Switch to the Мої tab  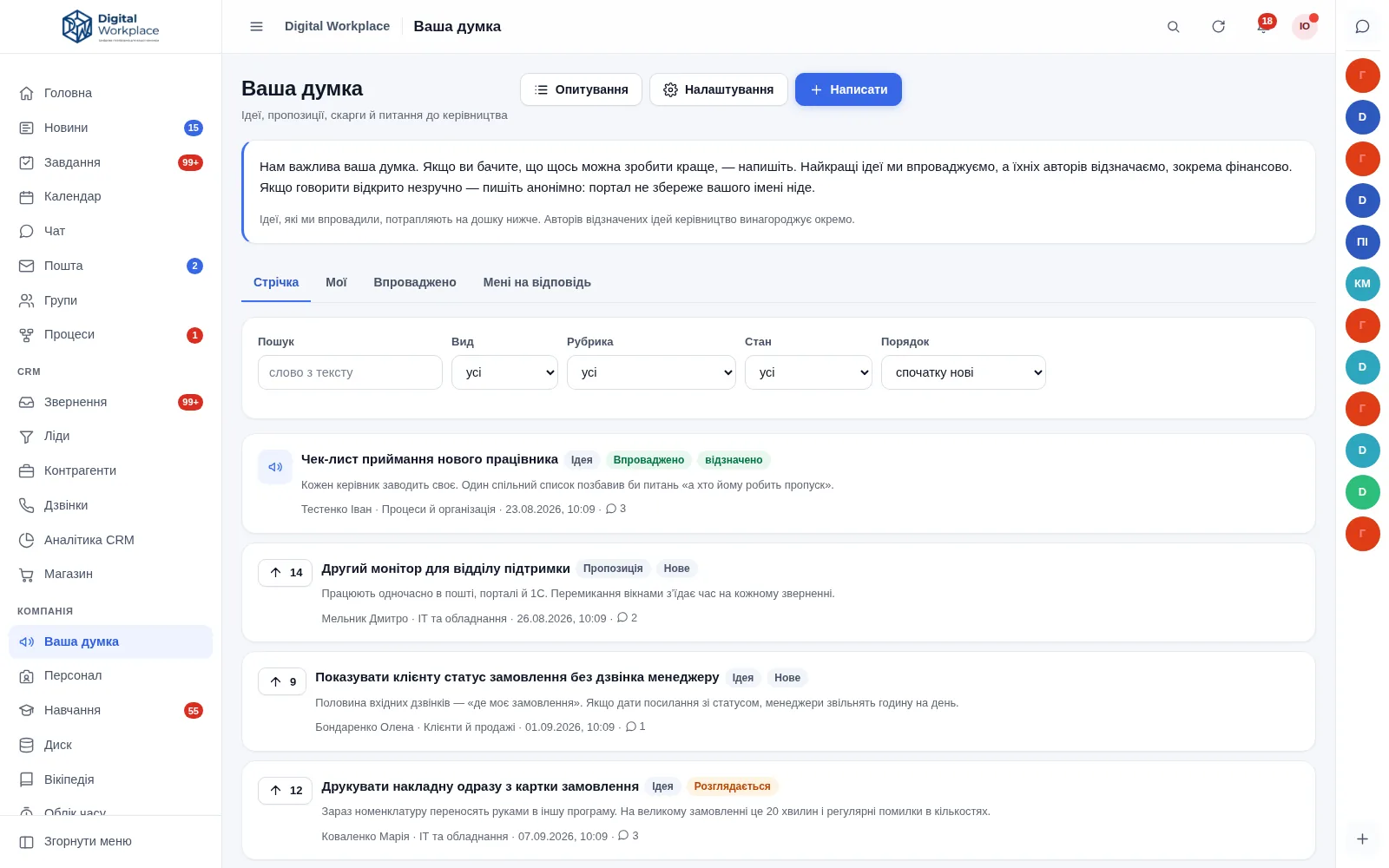(x=336, y=282)
